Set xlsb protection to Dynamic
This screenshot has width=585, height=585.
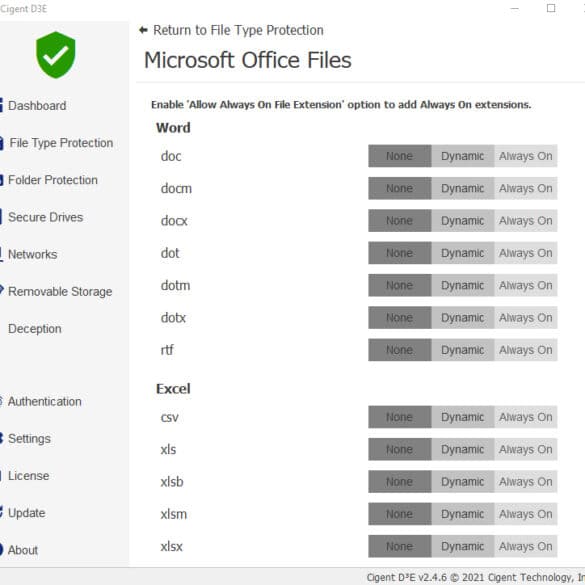pyautogui.click(x=463, y=482)
